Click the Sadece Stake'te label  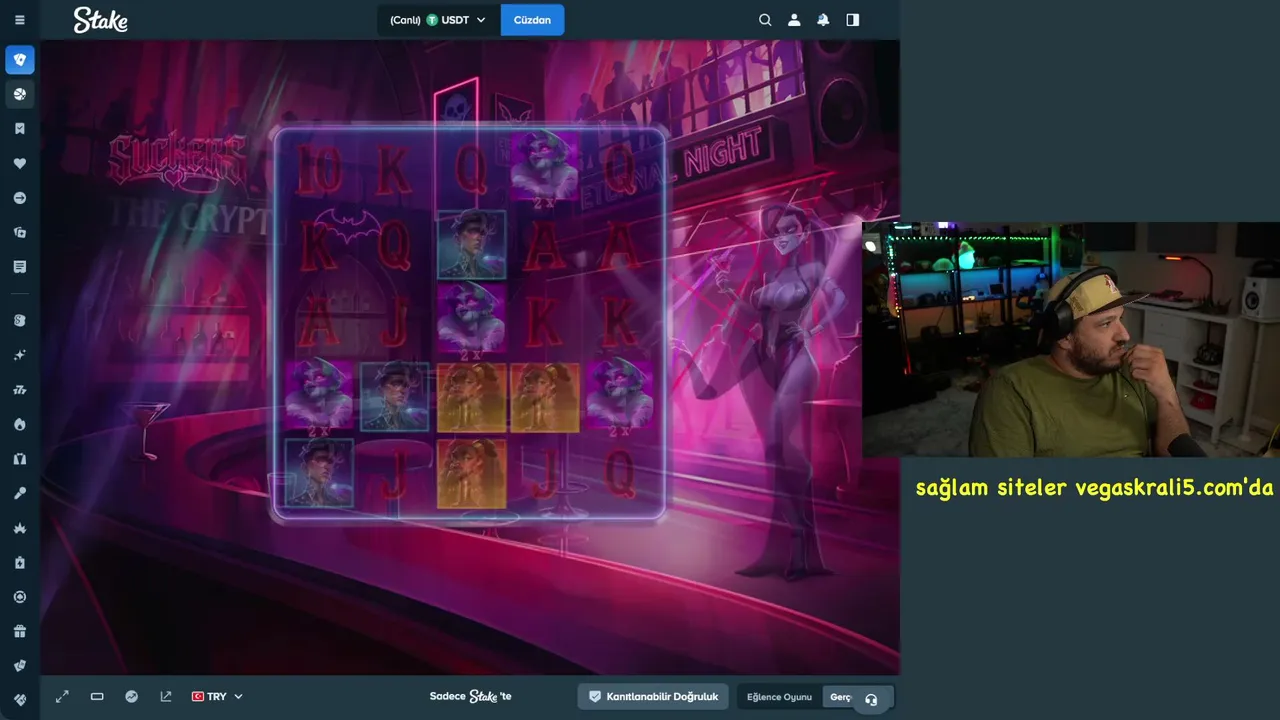pos(470,697)
